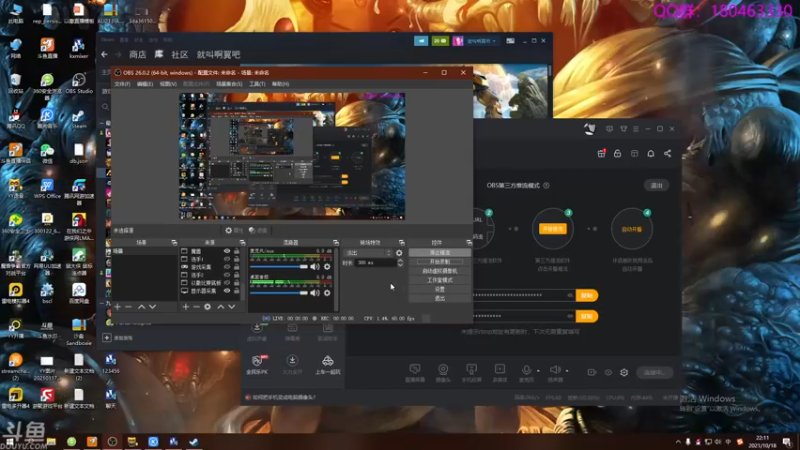Viewport: 800px width, 450px height.
Task: Pop out the Sources dock panel
Action: tap(242, 242)
